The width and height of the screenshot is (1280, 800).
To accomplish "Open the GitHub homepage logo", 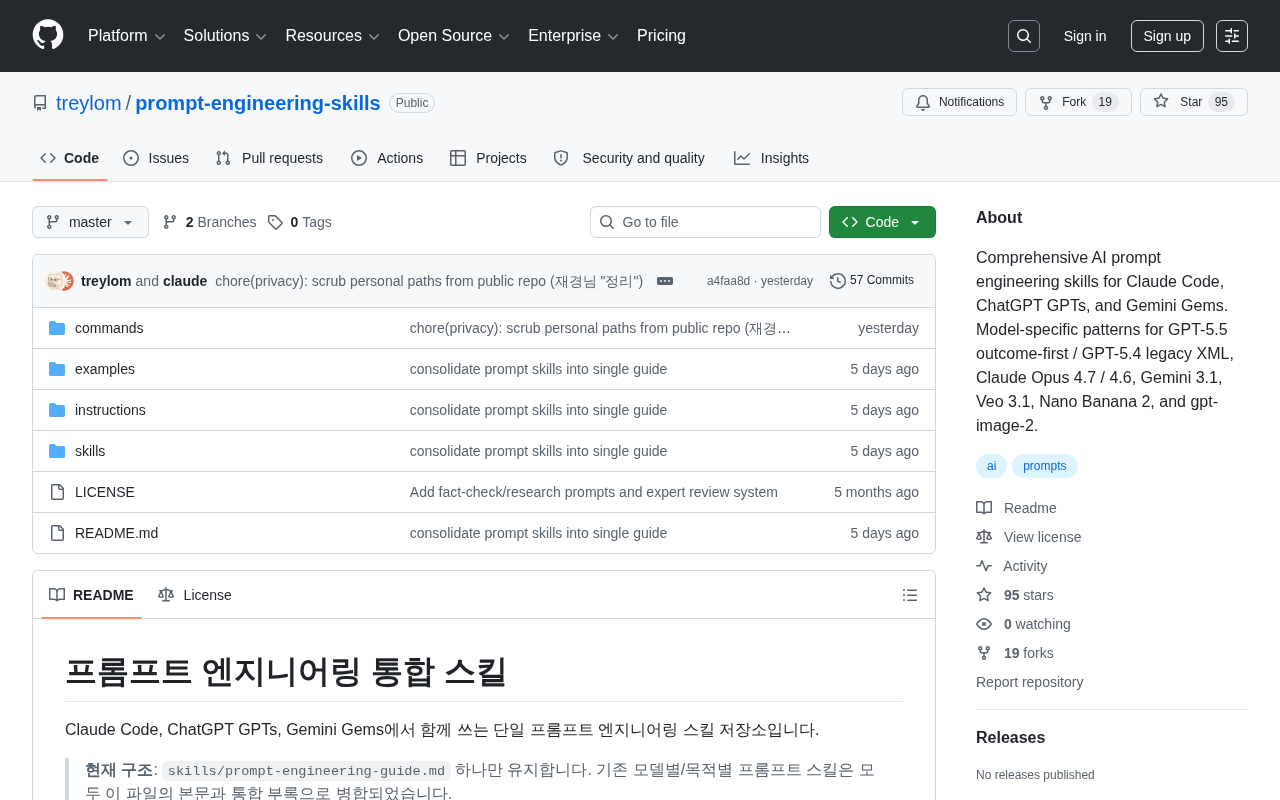I will click(48, 35).
